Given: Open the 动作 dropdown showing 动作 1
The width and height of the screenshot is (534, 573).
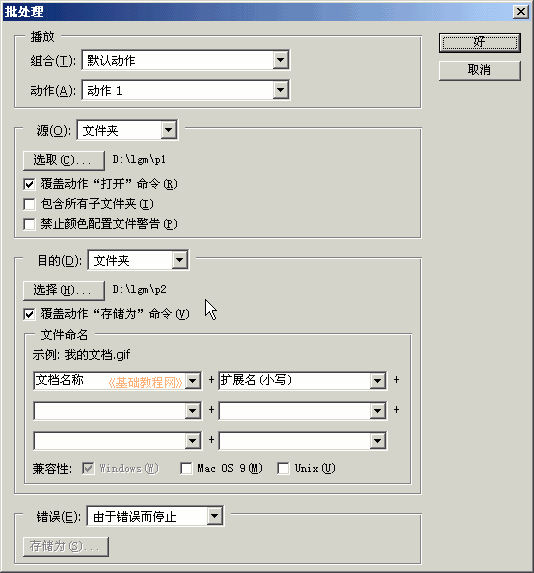Looking at the screenshot, I should coord(186,90).
